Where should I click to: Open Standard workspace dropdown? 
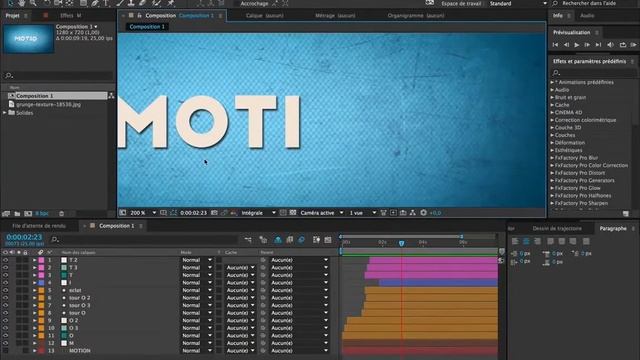[518, 4]
